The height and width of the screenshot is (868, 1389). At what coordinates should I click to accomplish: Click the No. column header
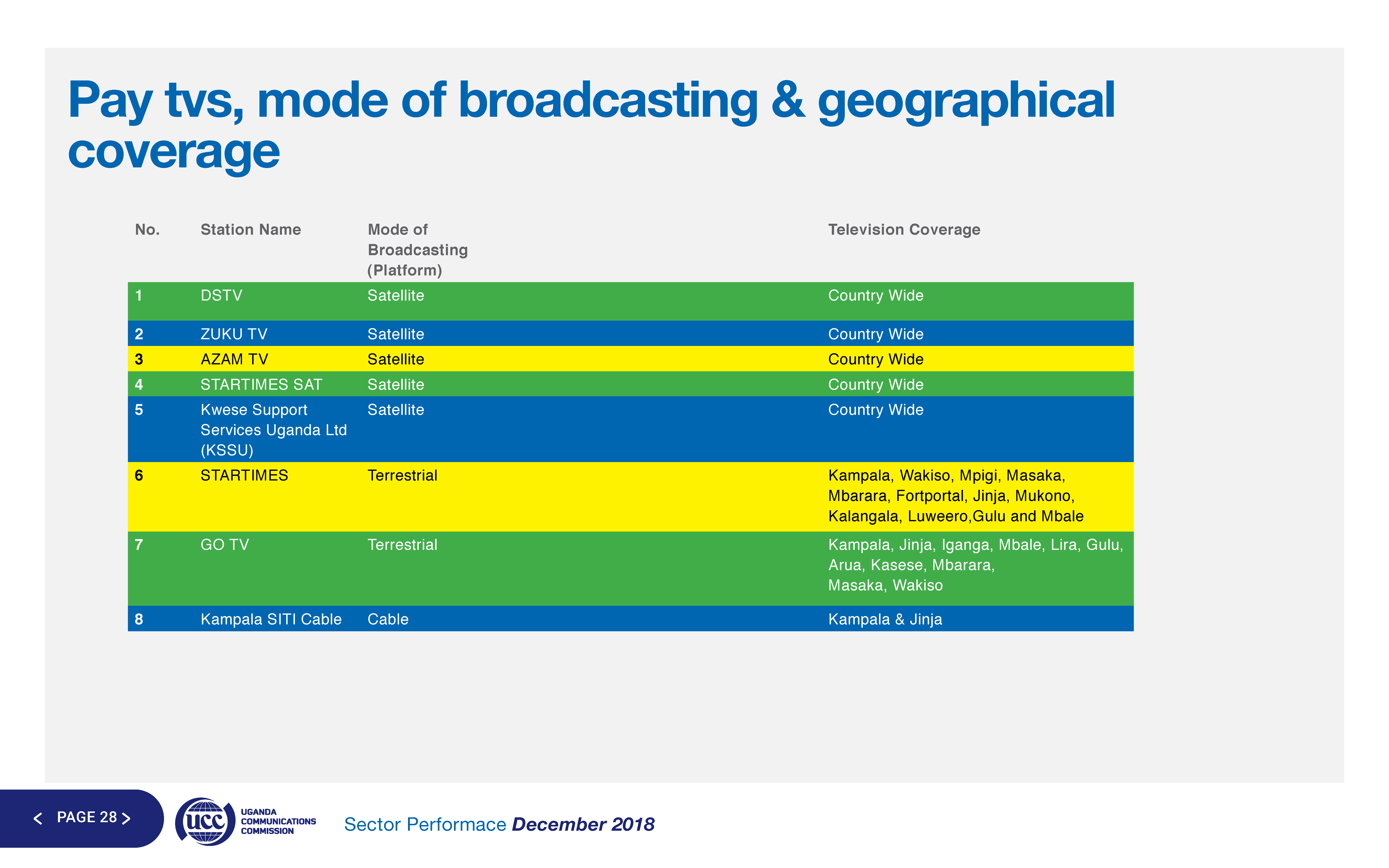point(147,230)
